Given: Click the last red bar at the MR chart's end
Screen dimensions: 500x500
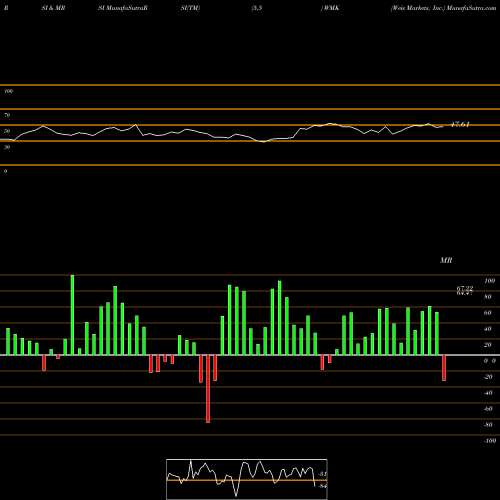Looking at the screenshot, I should tap(444, 368).
